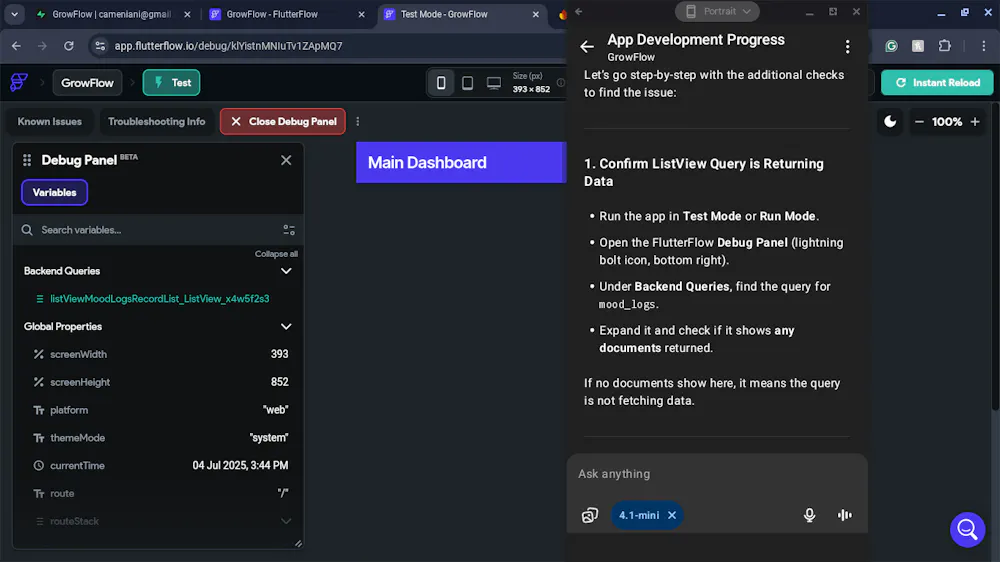Select the desktop device preview icon

(x=494, y=83)
